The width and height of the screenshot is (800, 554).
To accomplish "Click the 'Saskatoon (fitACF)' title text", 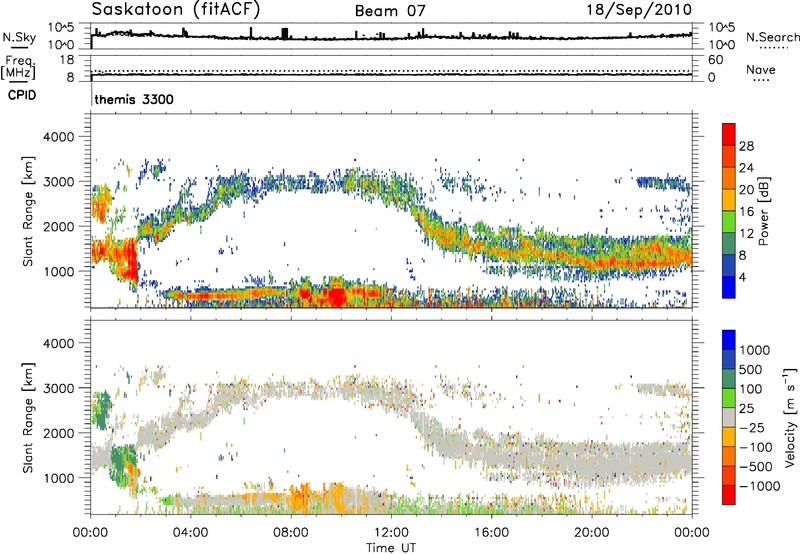I will 176,10.
